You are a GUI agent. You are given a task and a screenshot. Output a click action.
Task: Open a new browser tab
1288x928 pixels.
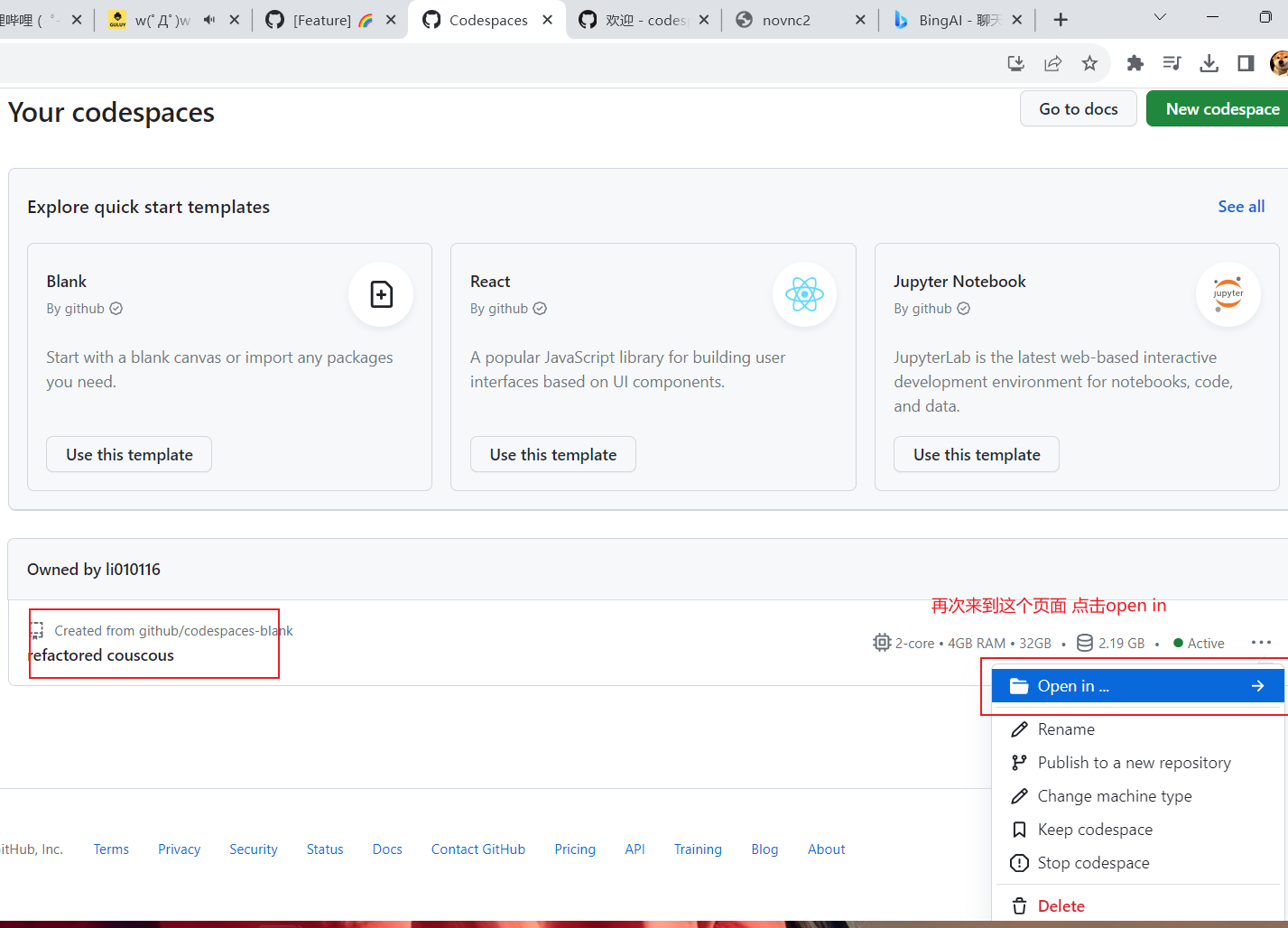pos(1061,20)
